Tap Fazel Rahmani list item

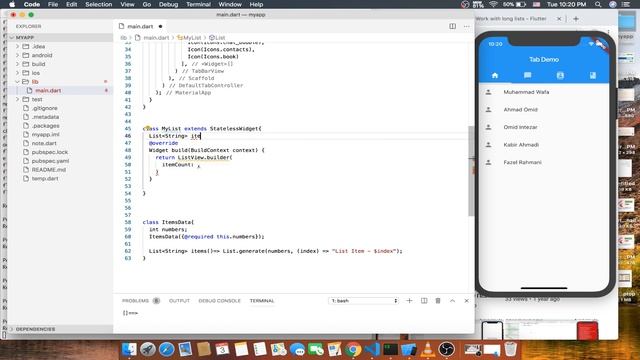click(x=544, y=162)
